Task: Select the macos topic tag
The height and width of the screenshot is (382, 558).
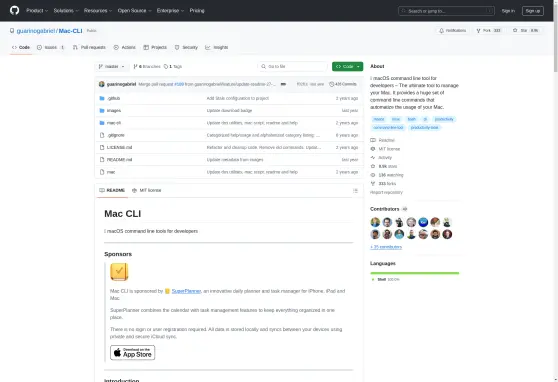Action: click(379, 119)
